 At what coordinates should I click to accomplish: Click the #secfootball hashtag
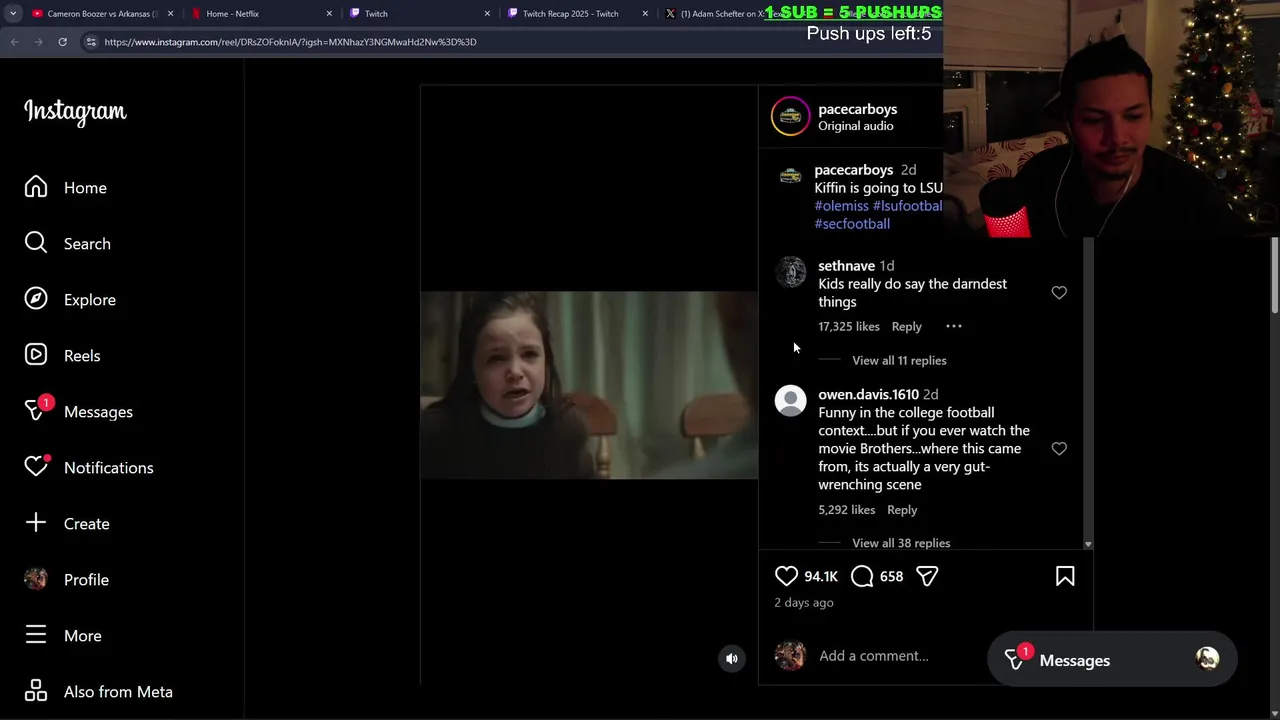pyautogui.click(x=852, y=224)
